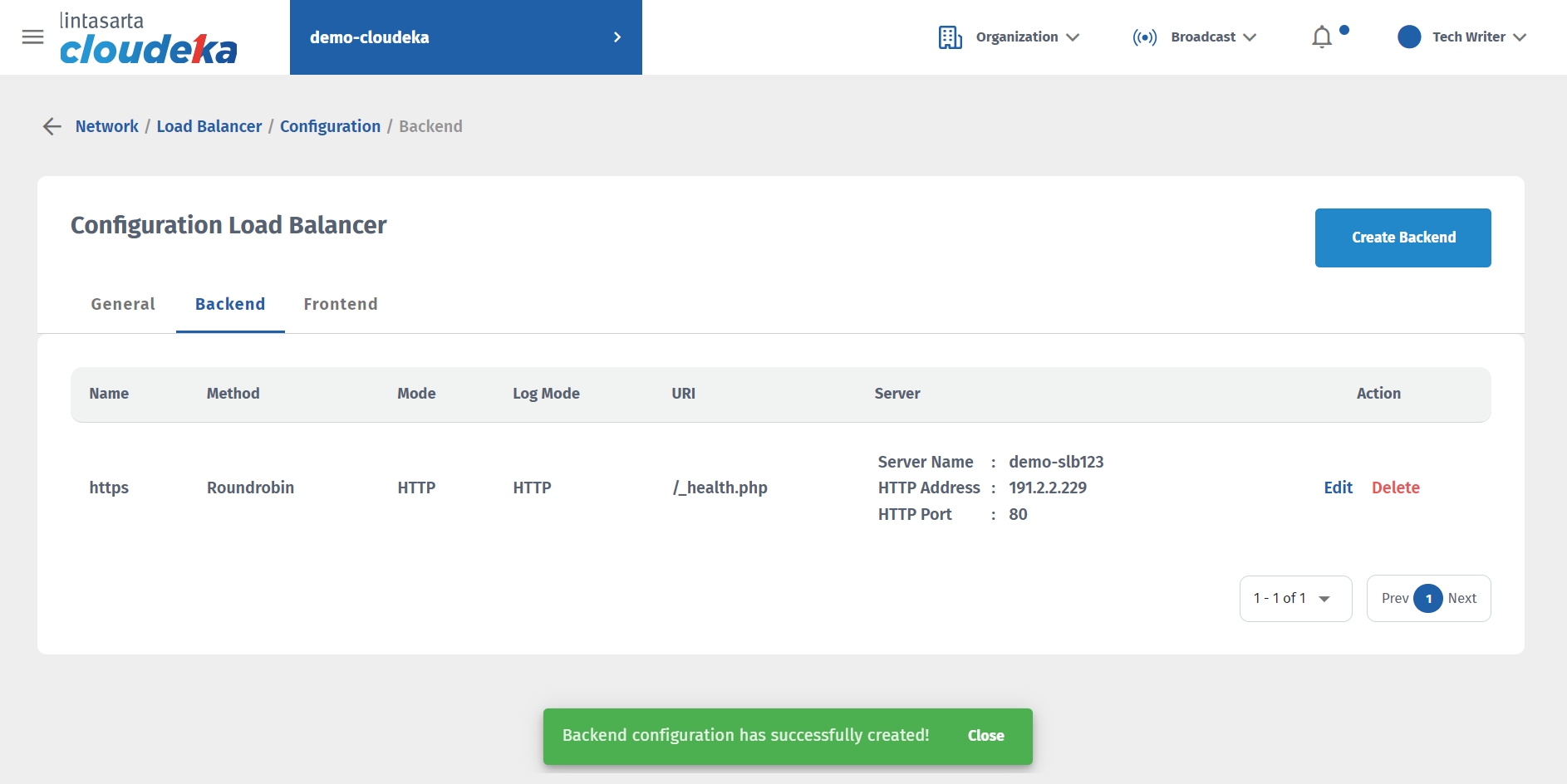This screenshot has height=784, width=1567.
Task: Edit the https backend entry
Action: (1338, 488)
